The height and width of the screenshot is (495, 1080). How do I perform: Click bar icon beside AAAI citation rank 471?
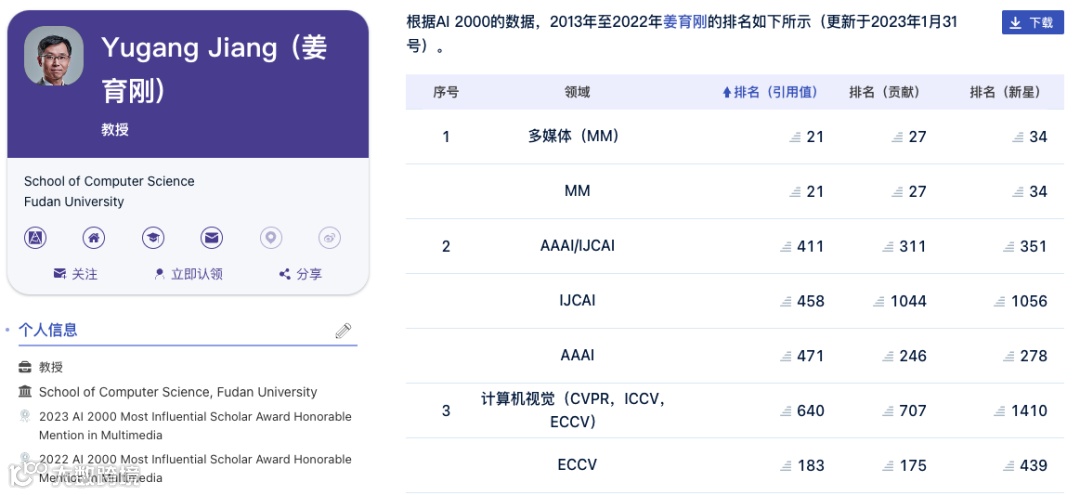(x=786, y=356)
